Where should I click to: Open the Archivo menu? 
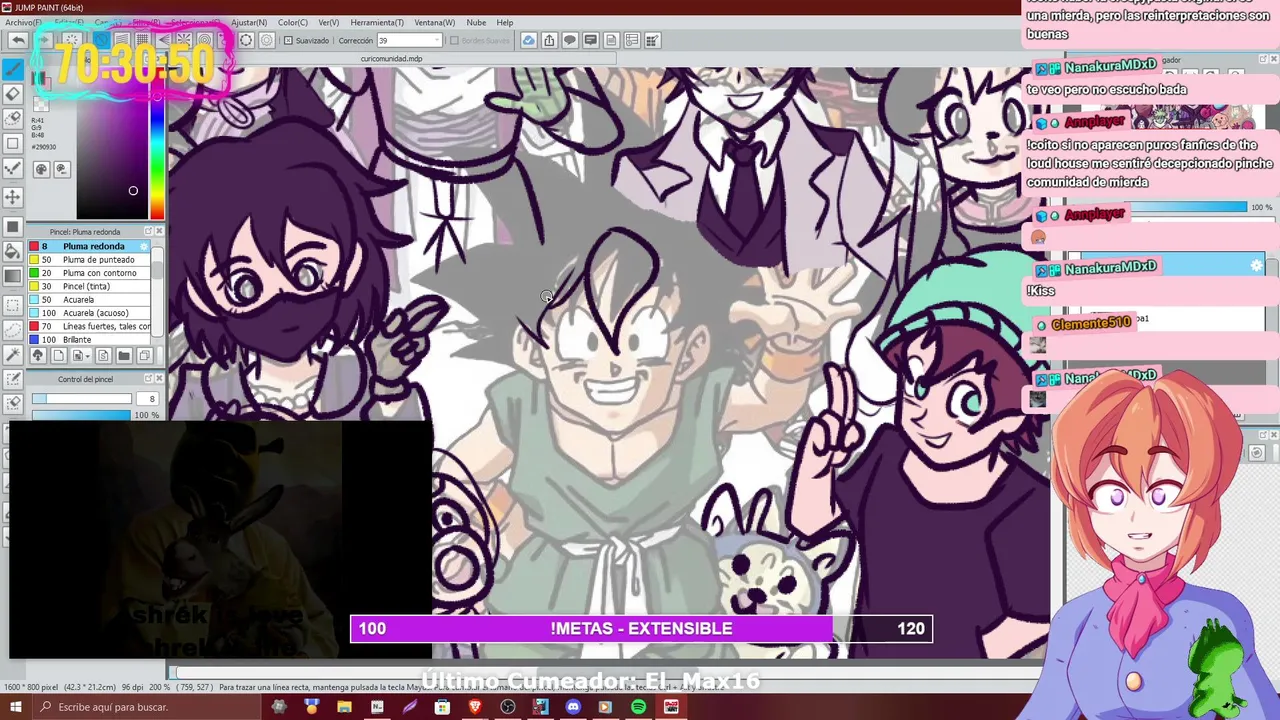coord(22,22)
